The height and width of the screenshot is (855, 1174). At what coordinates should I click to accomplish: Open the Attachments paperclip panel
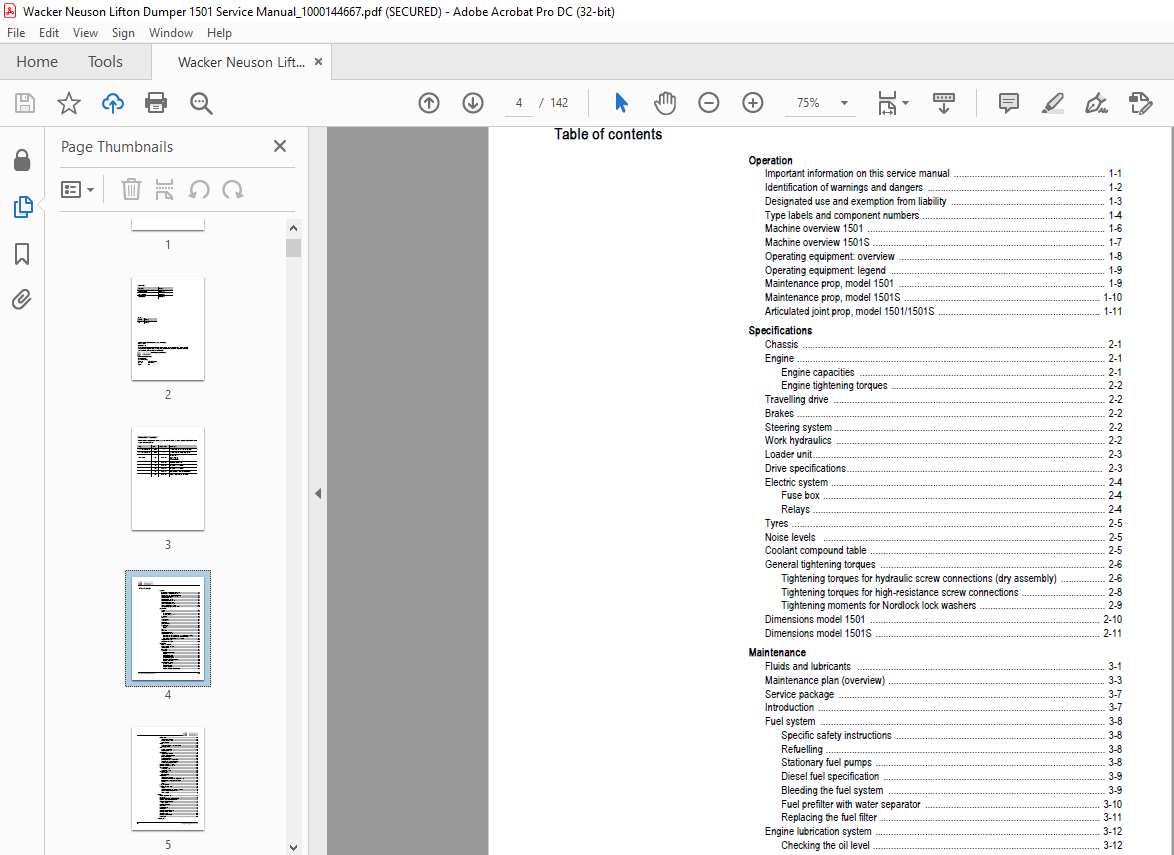click(22, 299)
